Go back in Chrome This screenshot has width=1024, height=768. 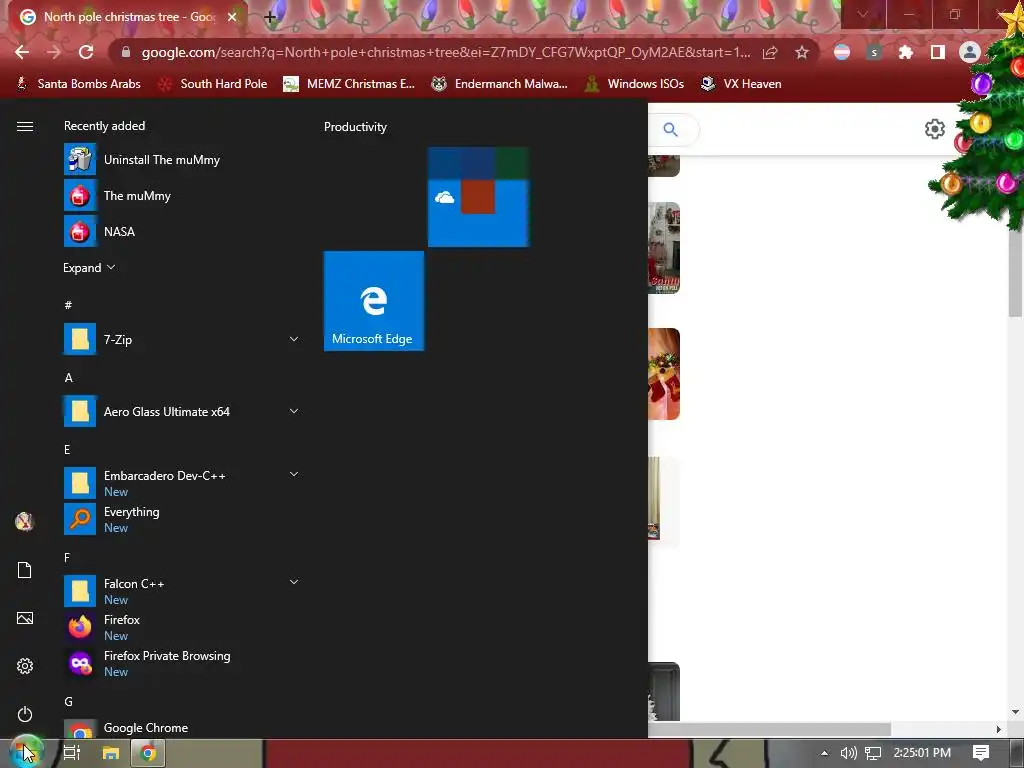22,52
